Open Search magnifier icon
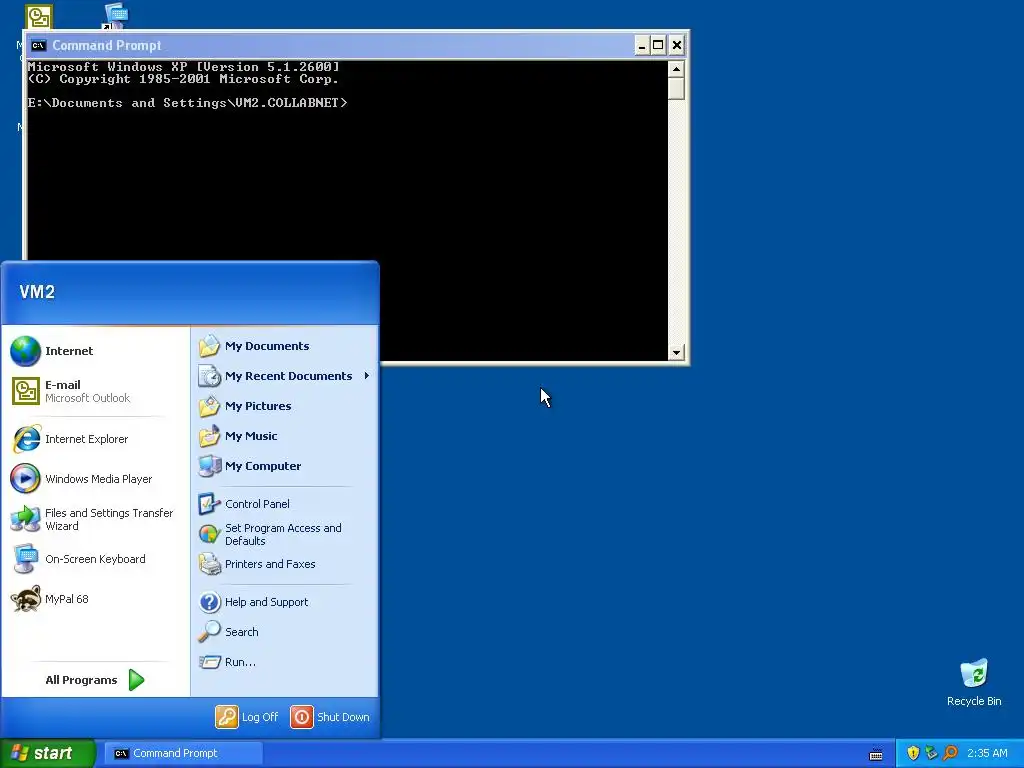 (210, 632)
